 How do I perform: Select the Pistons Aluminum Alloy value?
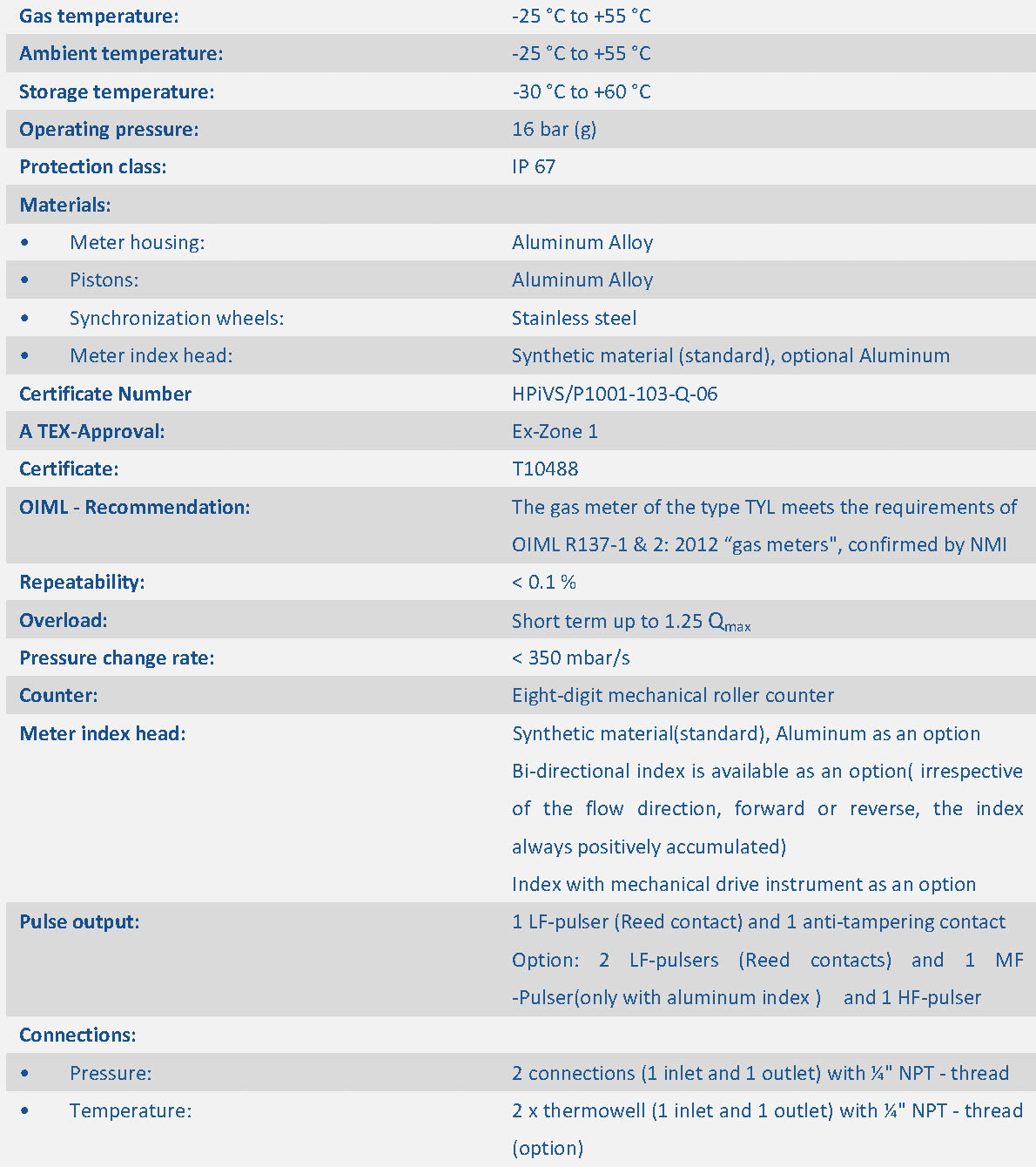(582, 280)
